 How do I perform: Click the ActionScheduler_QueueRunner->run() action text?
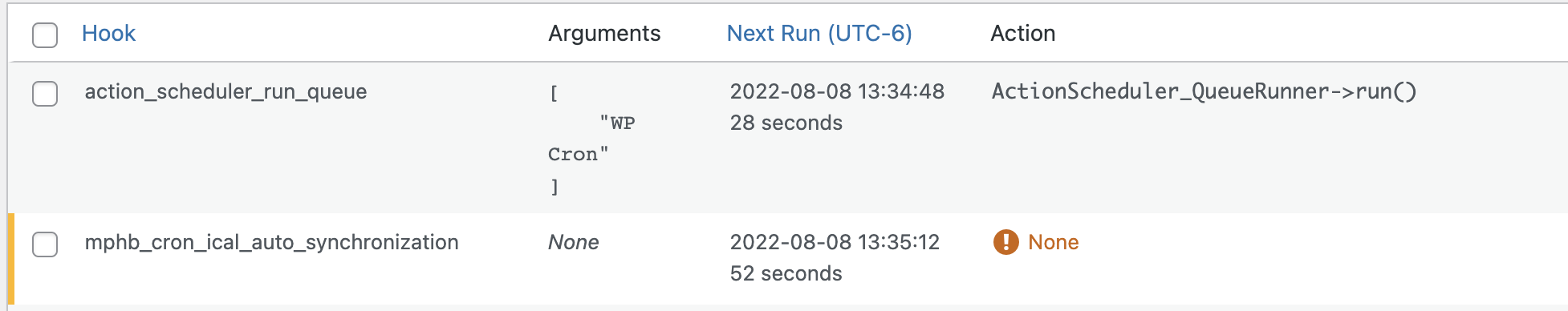[1204, 91]
